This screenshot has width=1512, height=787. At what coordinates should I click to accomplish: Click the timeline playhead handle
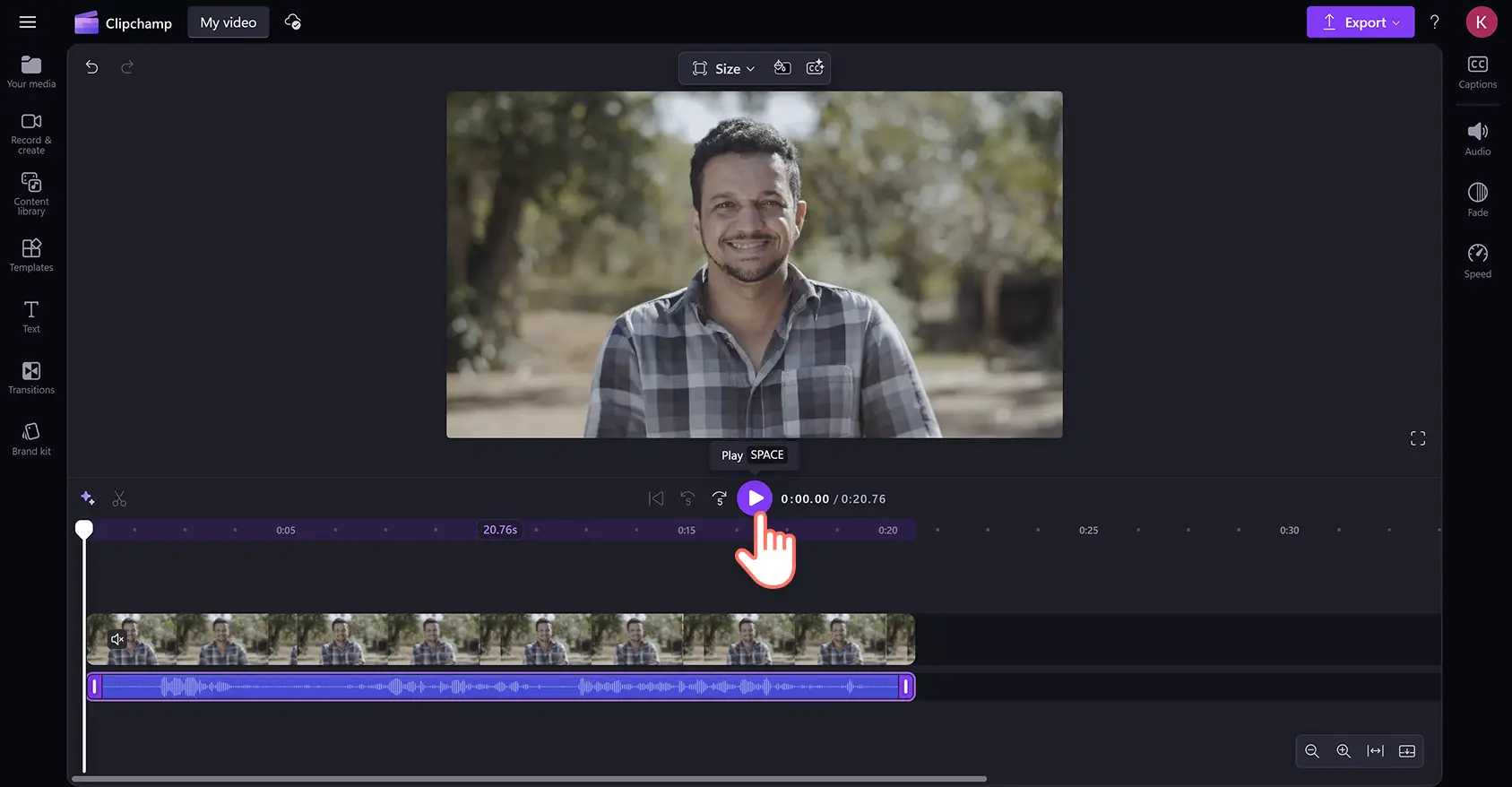click(84, 529)
